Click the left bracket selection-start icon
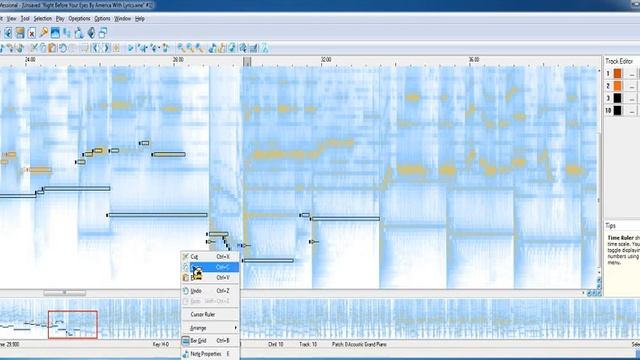640x360 pixels. [95, 48]
